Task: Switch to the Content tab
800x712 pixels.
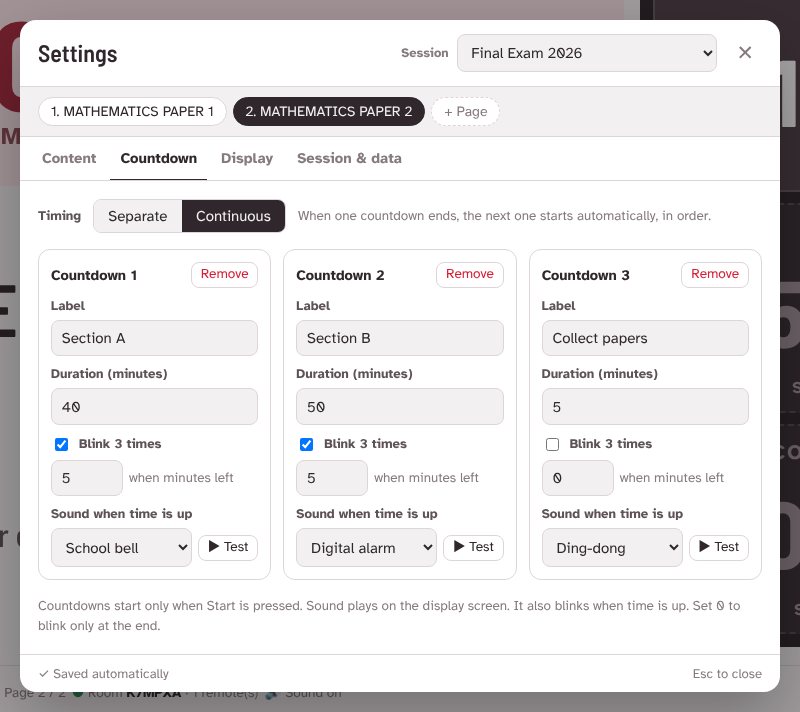Action: (x=69, y=158)
